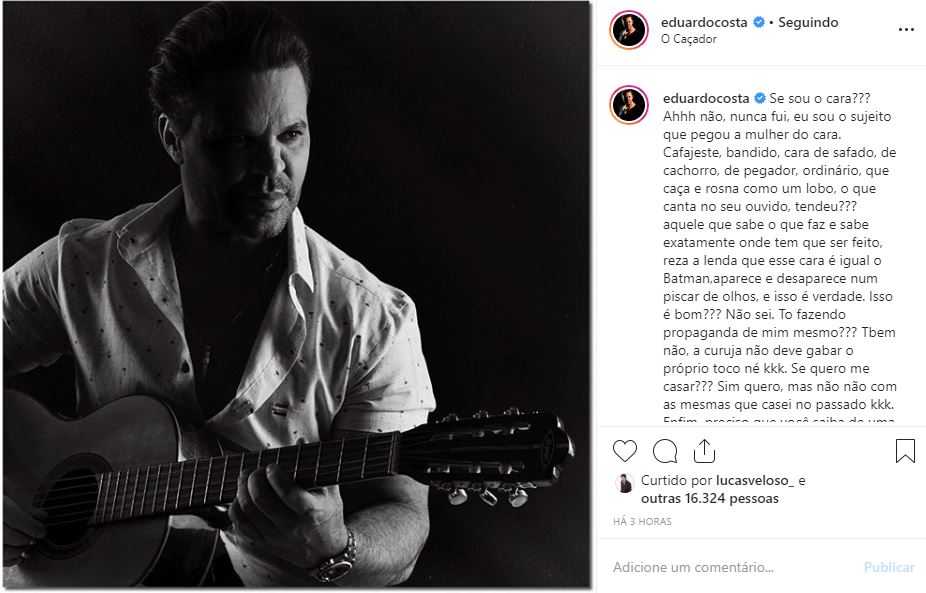Open the eduardocosta username in the header

click(x=705, y=22)
